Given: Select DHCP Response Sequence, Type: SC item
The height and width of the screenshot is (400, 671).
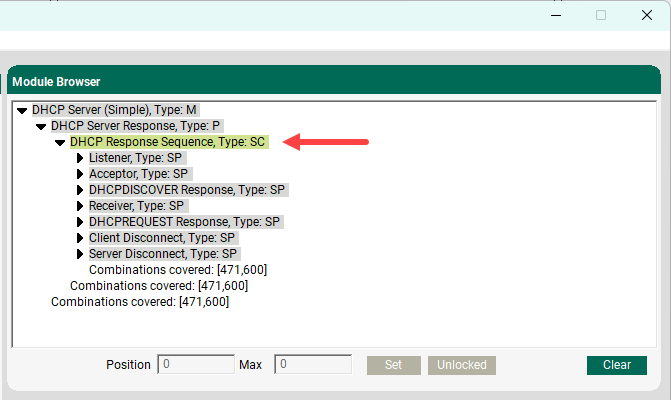Looking at the screenshot, I should click(x=167, y=142).
